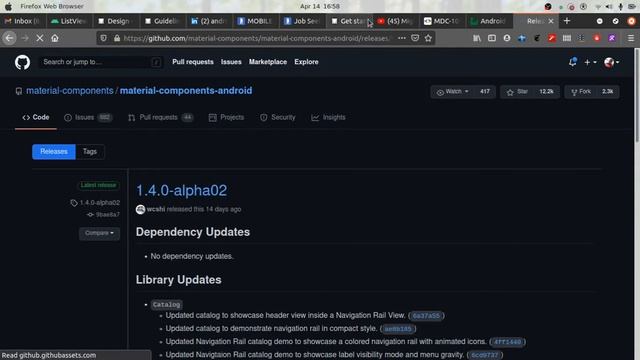
Task: Open global Pull requests in header
Action: (193, 62)
